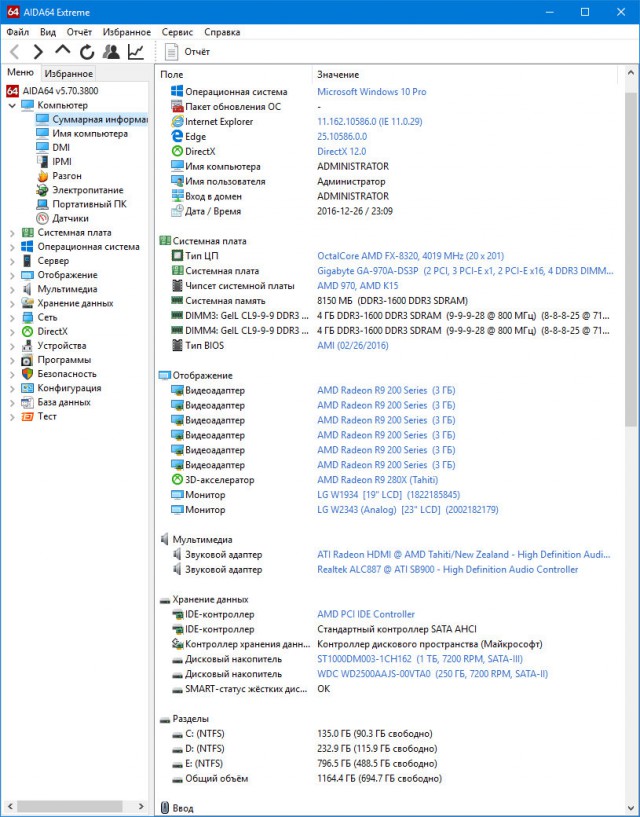Click the 3D-акселератор row icon
640x817 pixels.
point(177,480)
